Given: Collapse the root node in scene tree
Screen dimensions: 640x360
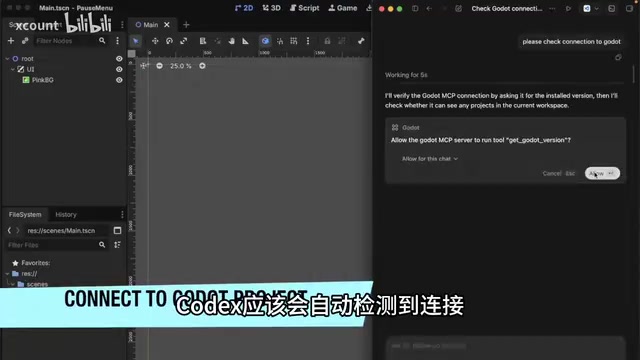Looking at the screenshot, I should (x=7, y=59).
